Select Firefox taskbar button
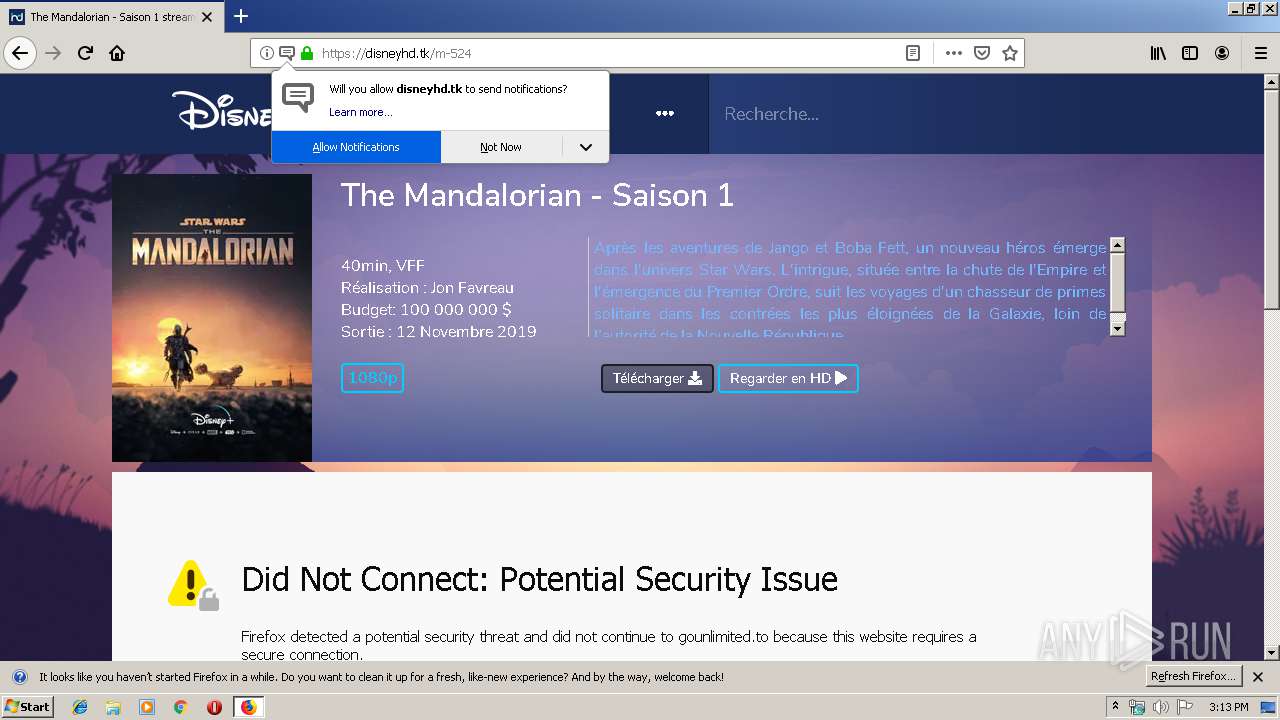This screenshot has width=1280, height=720. point(248,707)
